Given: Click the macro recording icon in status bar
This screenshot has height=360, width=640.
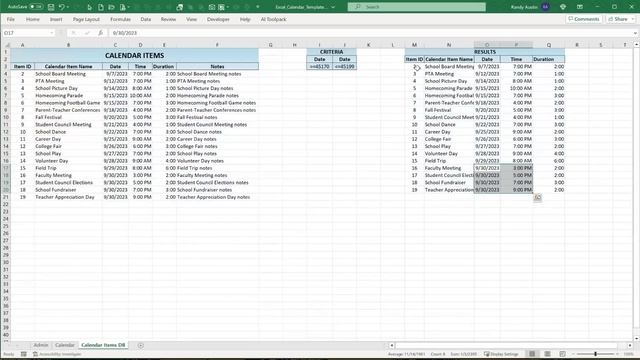Looking at the screenshot, I should pos(24,354).
